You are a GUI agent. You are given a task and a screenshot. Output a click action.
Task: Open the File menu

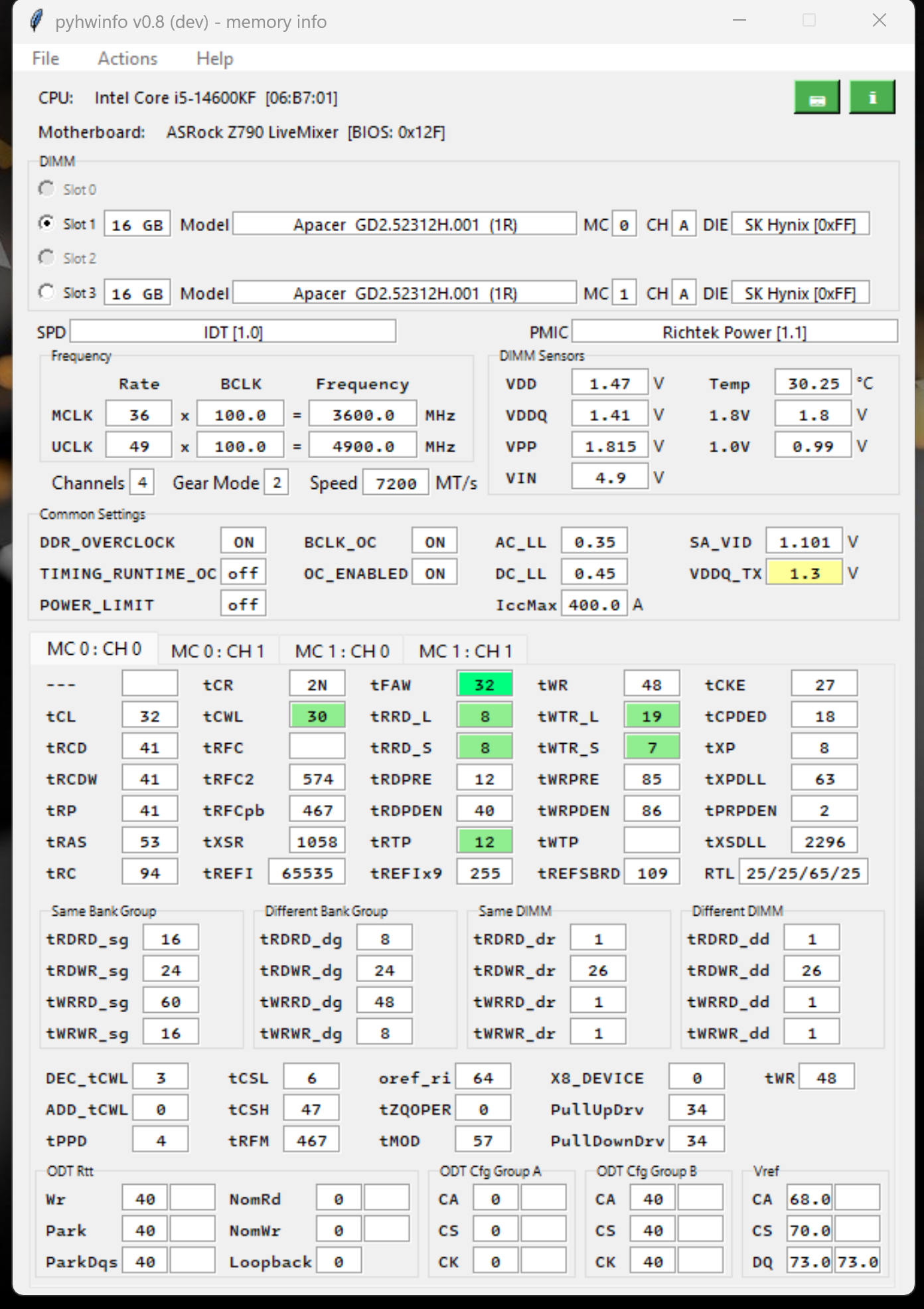point(46,58)
